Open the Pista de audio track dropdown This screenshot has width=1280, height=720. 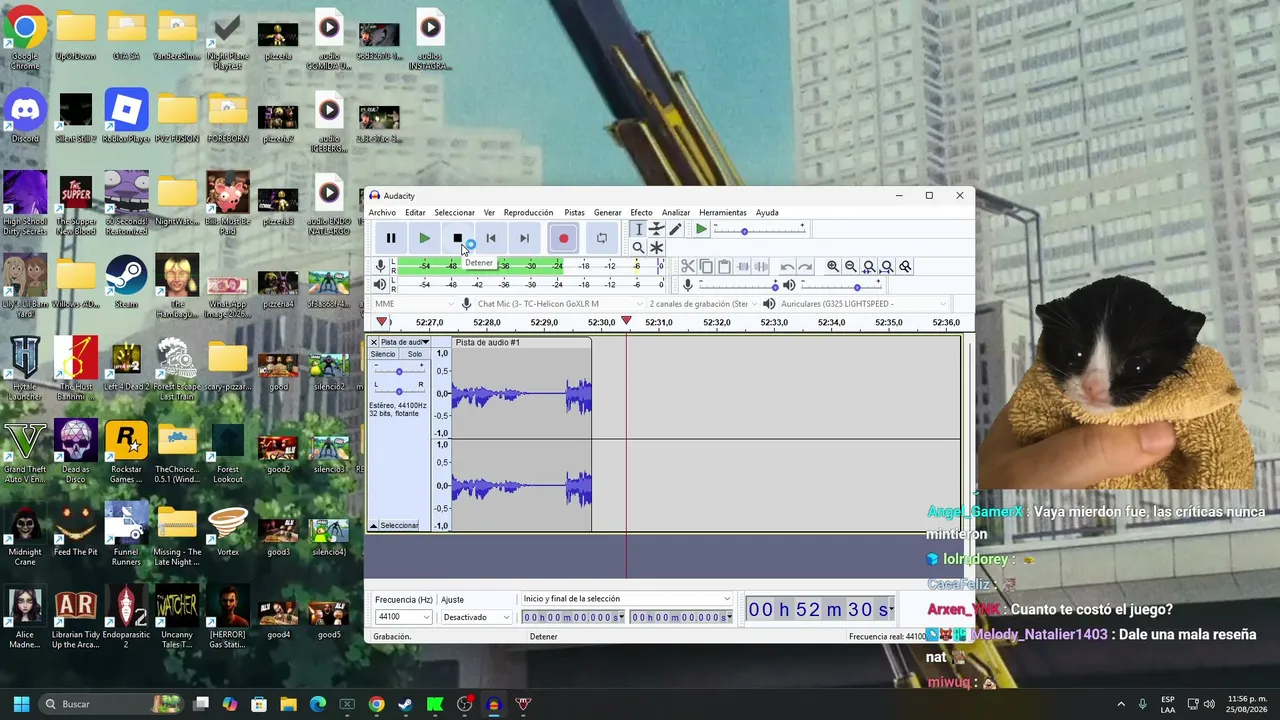404,342
